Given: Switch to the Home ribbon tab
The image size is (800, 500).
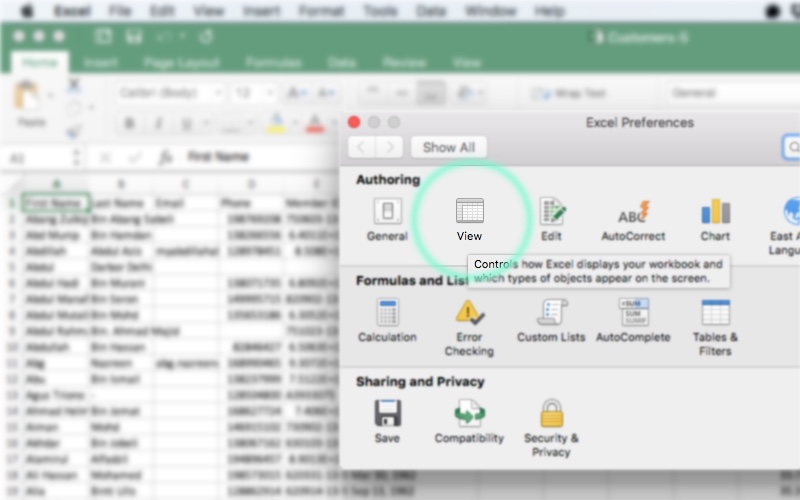Looking at the screenshot, I should point(40,63).
